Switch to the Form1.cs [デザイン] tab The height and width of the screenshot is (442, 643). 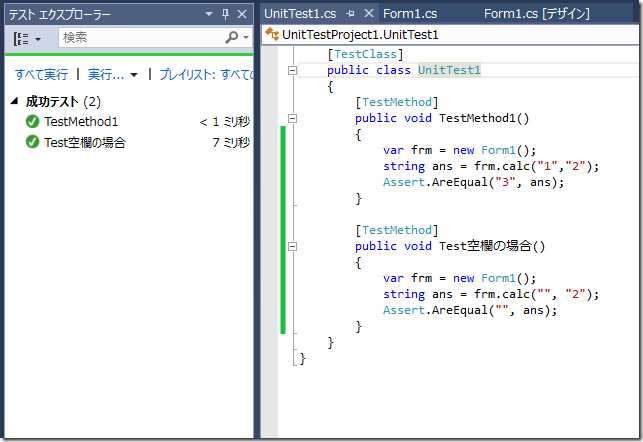pos(536,13)
